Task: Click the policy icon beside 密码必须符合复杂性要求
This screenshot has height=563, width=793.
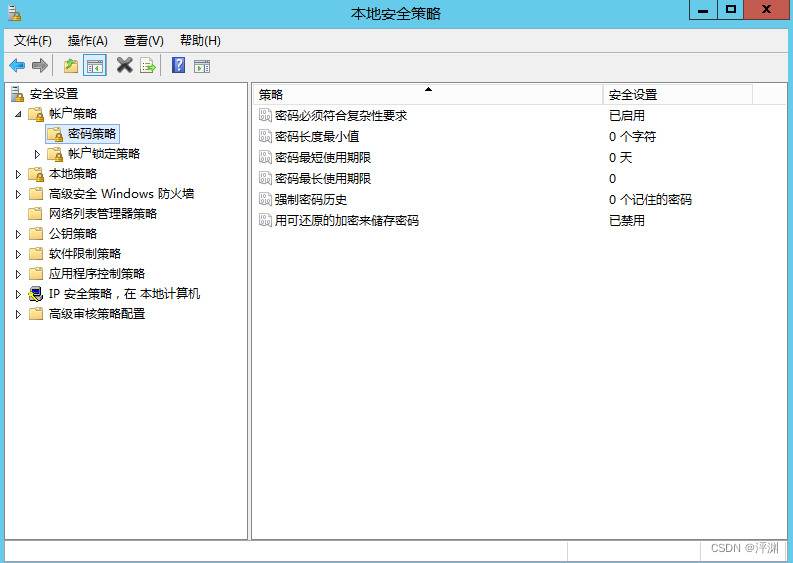Action: click(266, 115)
